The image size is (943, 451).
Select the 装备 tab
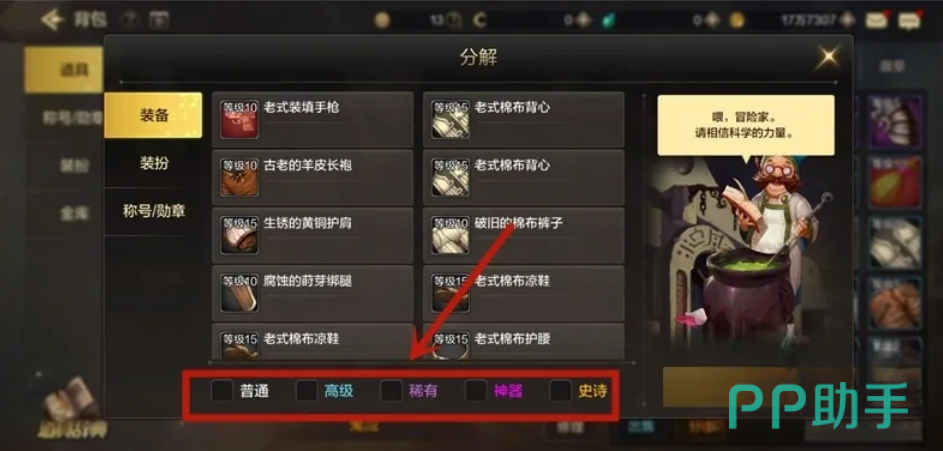pyautogui.click(x=153, y=115)
